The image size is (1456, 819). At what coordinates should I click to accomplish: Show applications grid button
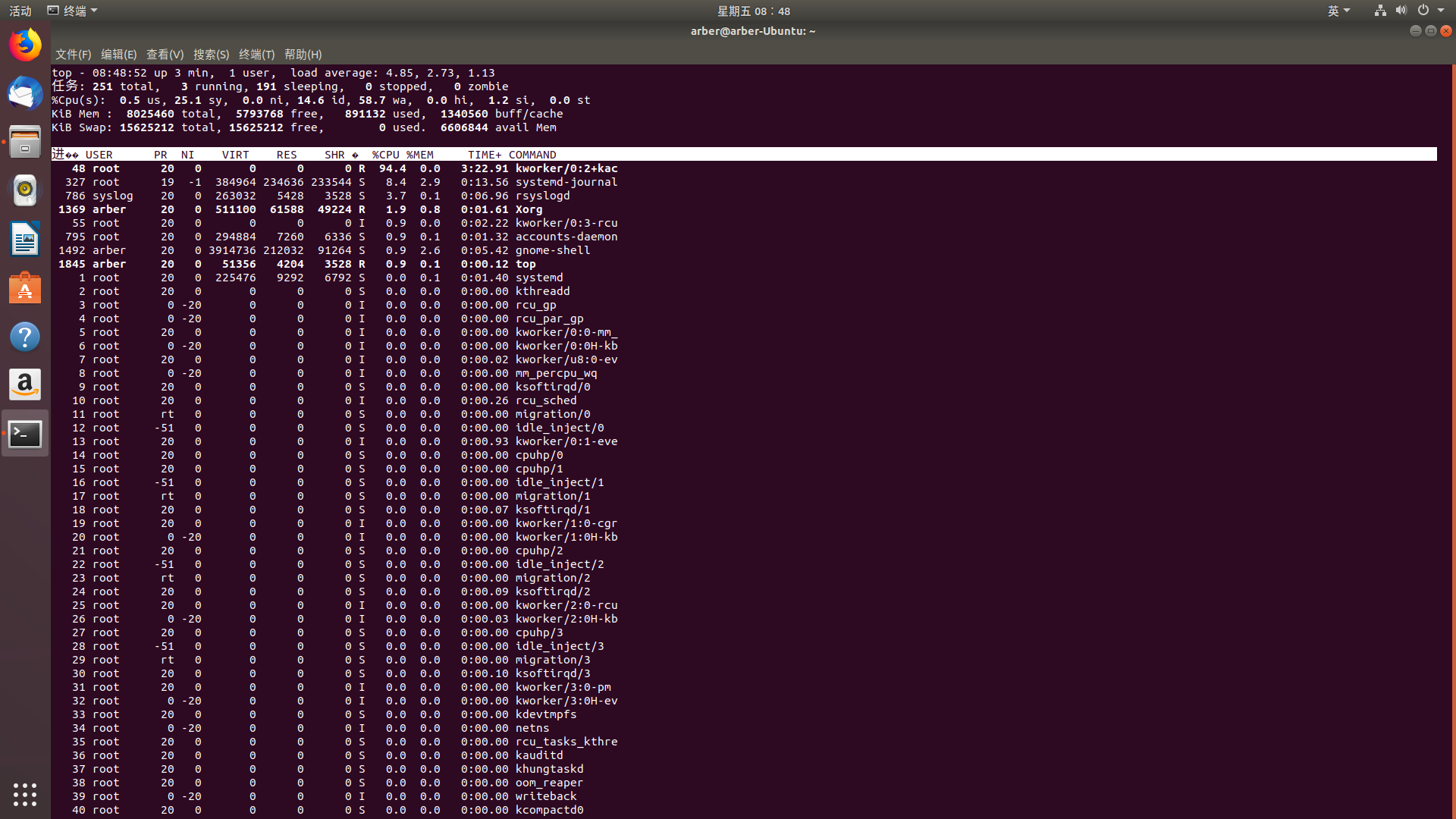pyautogui.click(x=25, y=794)
